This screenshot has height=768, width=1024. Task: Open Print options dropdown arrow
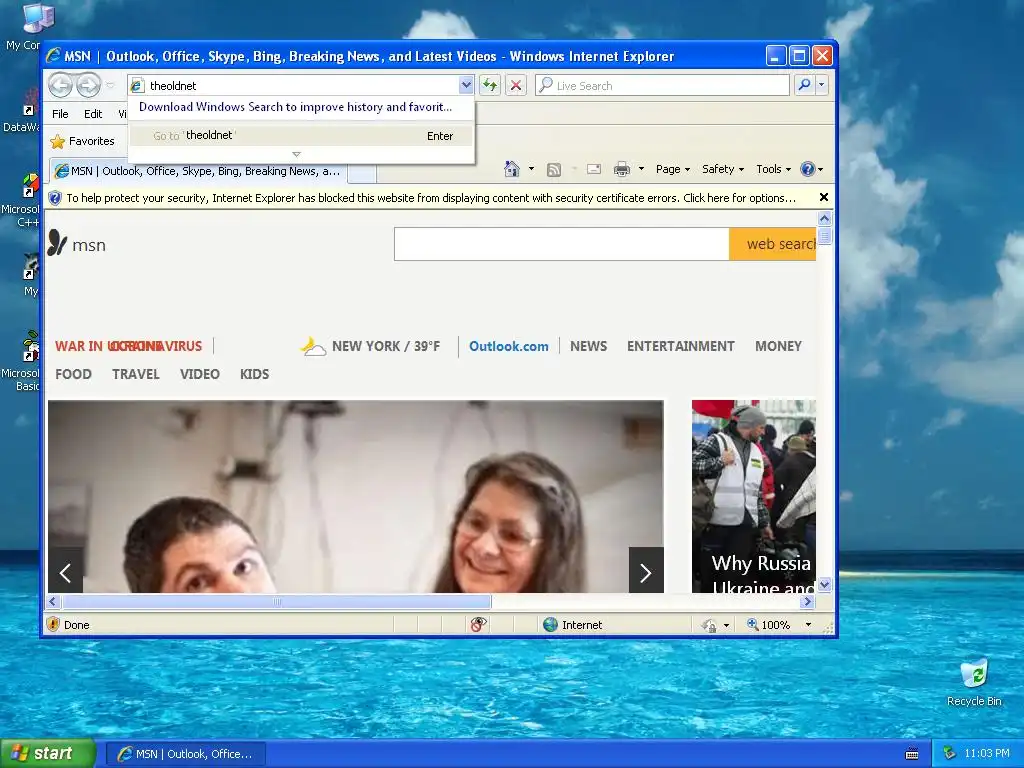(x=641, y=169)
